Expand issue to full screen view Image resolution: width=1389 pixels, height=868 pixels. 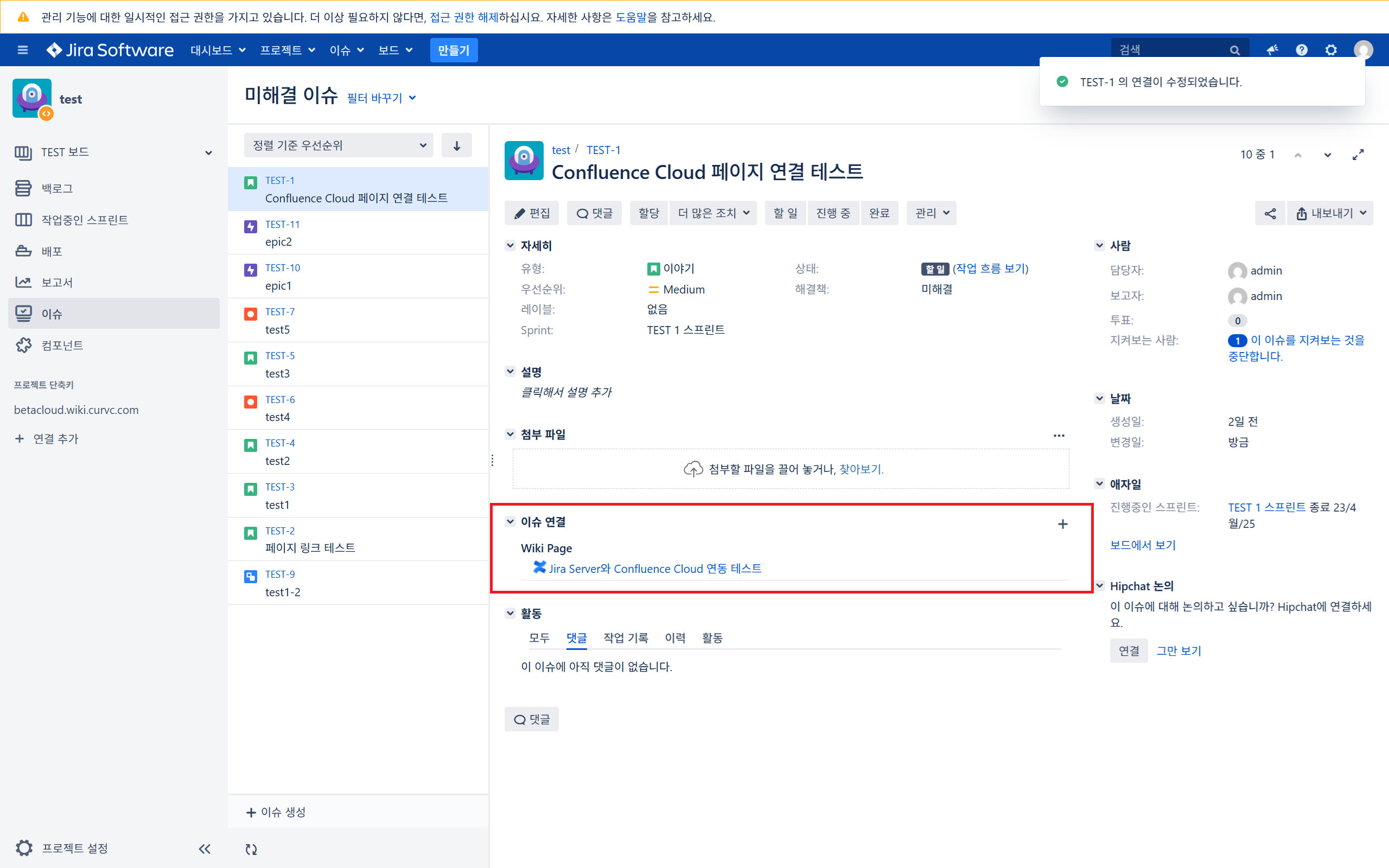point(1358,155)
